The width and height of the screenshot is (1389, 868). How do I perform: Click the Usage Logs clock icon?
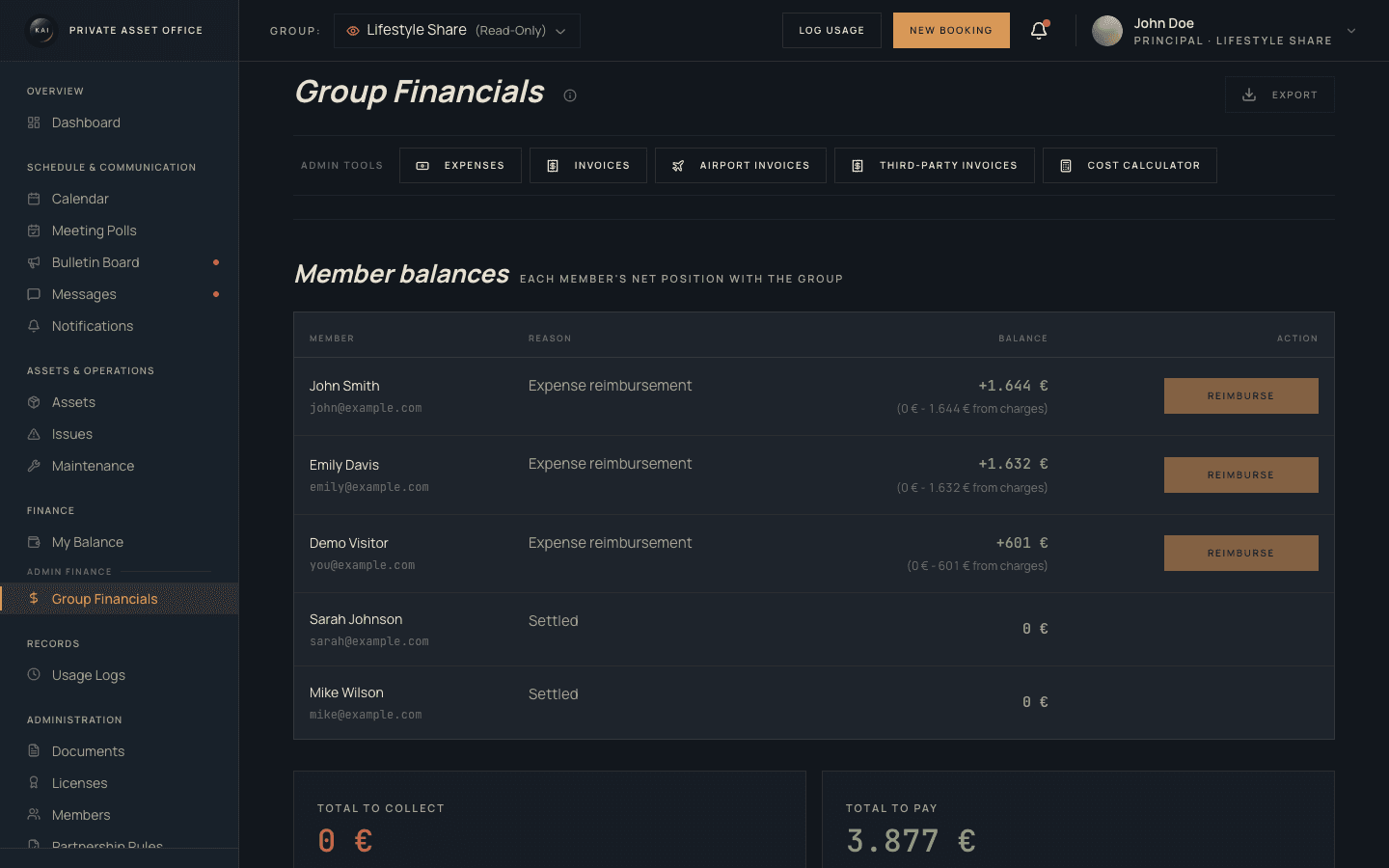[x=34, y=675]
